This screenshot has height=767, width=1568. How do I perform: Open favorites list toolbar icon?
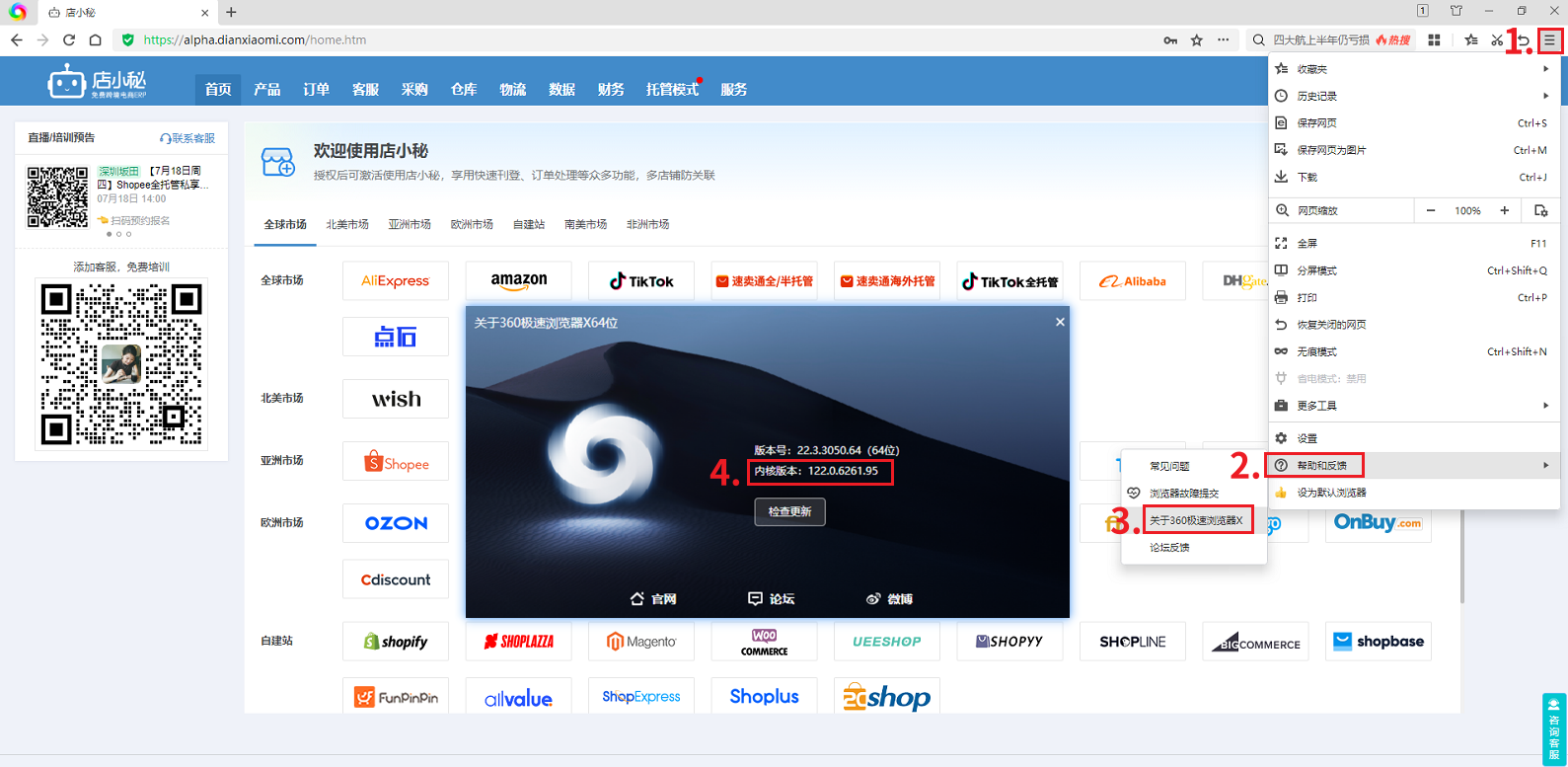(1471, 40)
